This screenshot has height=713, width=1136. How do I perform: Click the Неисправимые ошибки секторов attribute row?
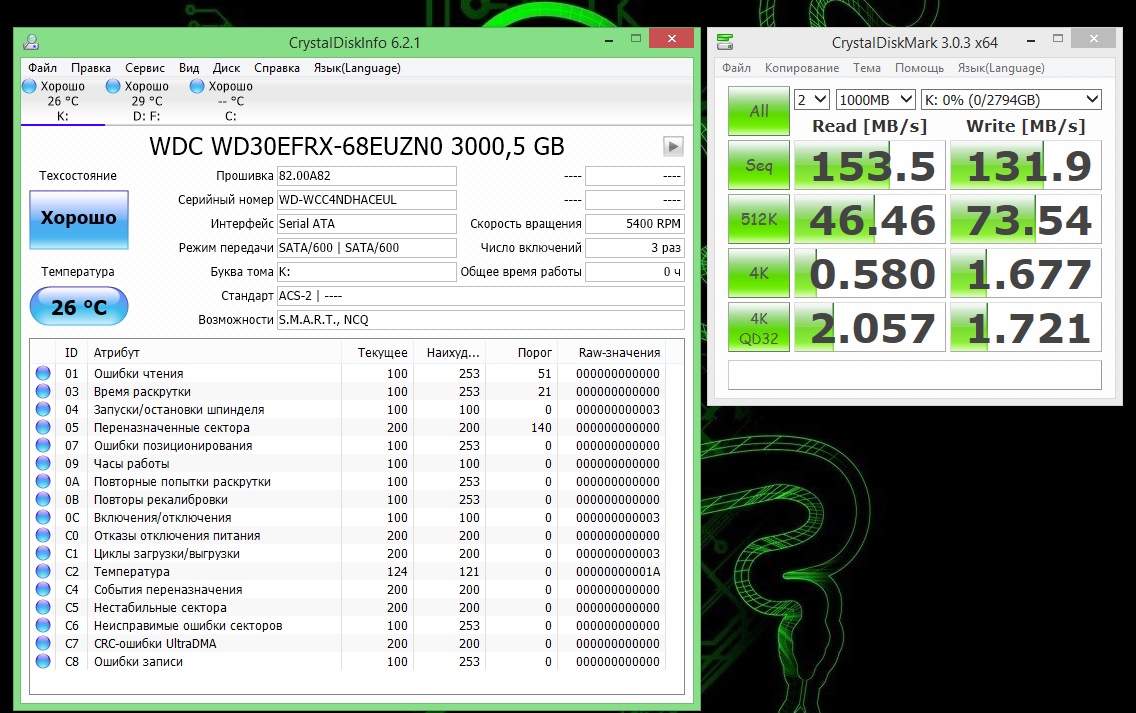(x=348, y=625)
